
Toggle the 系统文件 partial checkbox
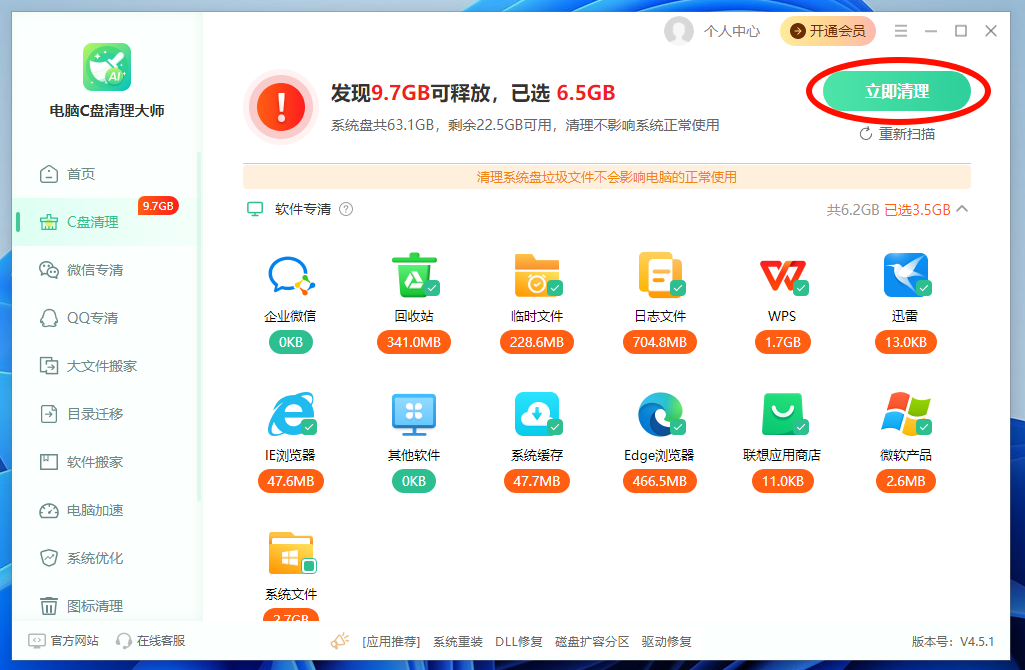[x=309, y=565]
